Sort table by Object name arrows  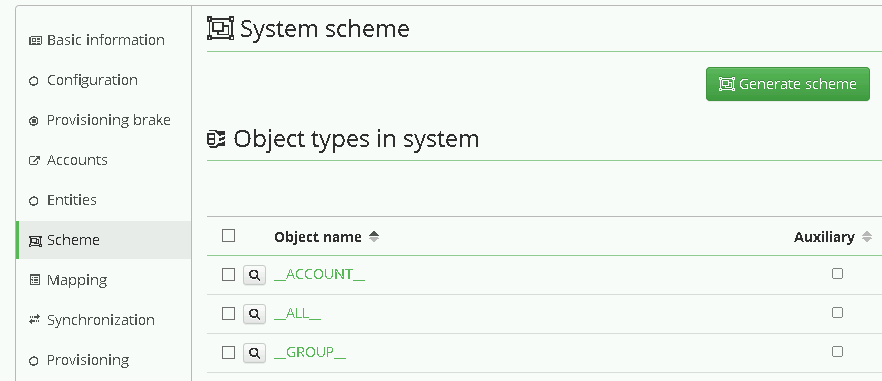(374, 237)
